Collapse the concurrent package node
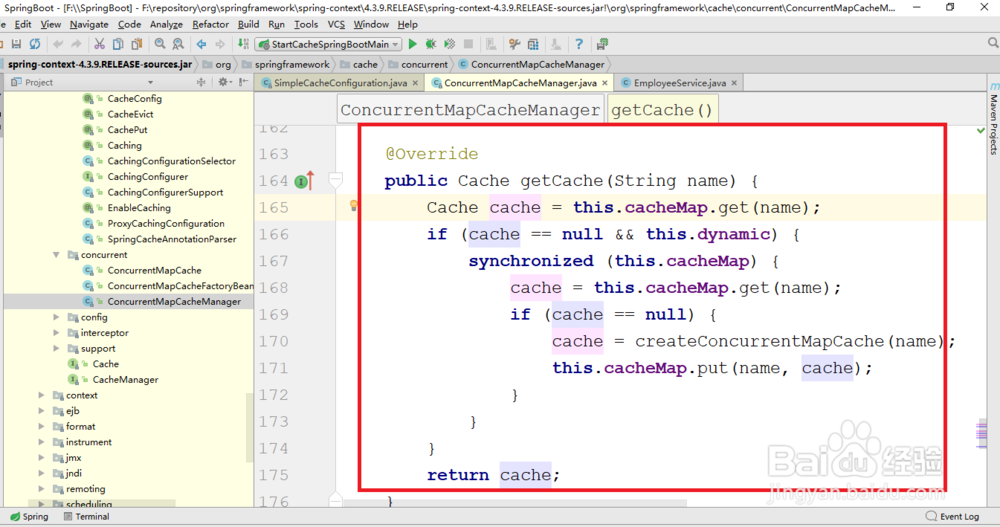This screenshot has width=1000, height=527. pyautogui.click(x=56, y=255)
